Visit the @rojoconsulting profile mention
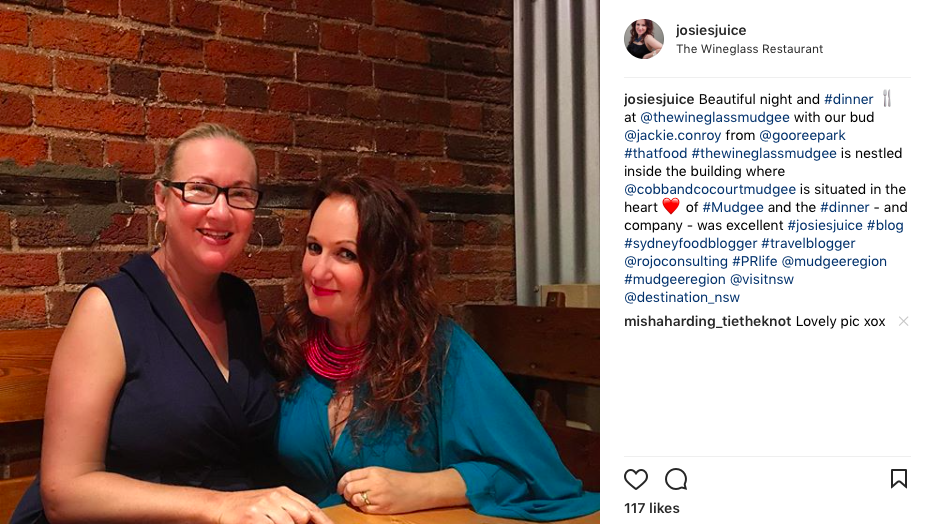934x524 pixels. pos(676,261)
